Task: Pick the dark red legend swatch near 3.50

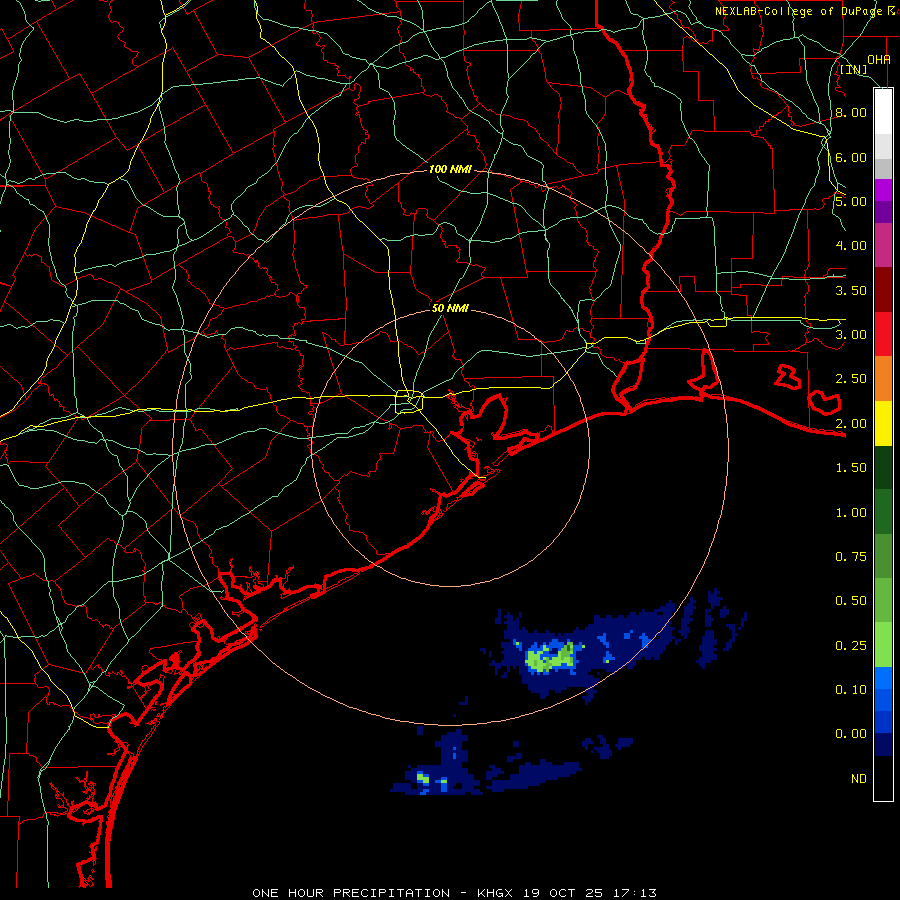Action: pyautogui.click(x=883, y=290)
